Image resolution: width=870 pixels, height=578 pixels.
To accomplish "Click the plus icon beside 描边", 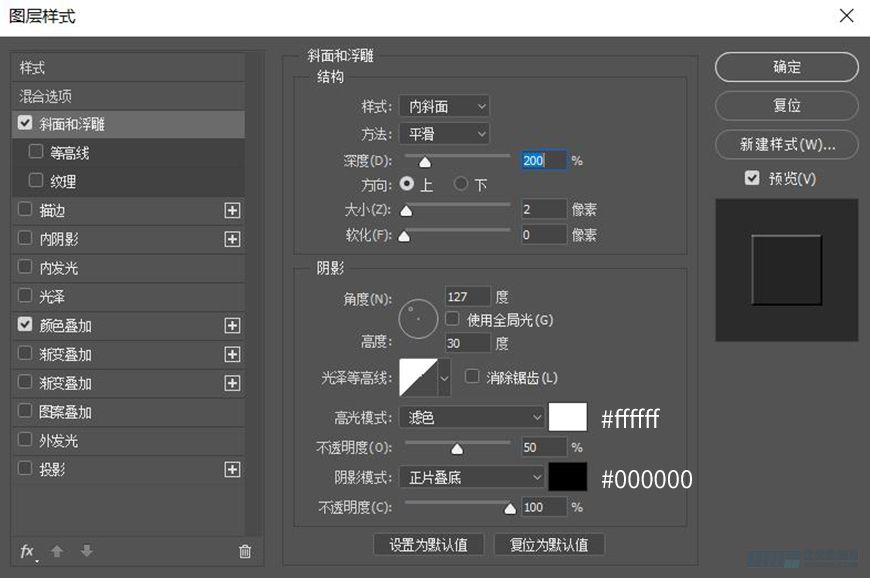I will (x=231, y=210).
